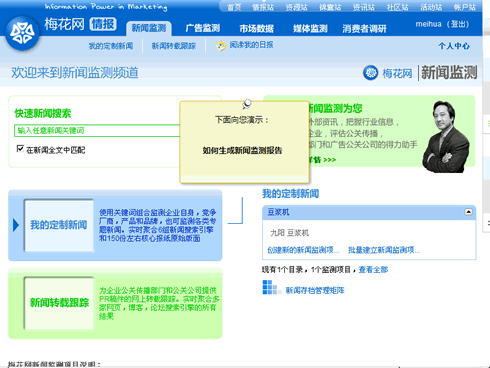
Task: Click the round Meihua badge near 新闻监测 heading
Action: point(370,73)
